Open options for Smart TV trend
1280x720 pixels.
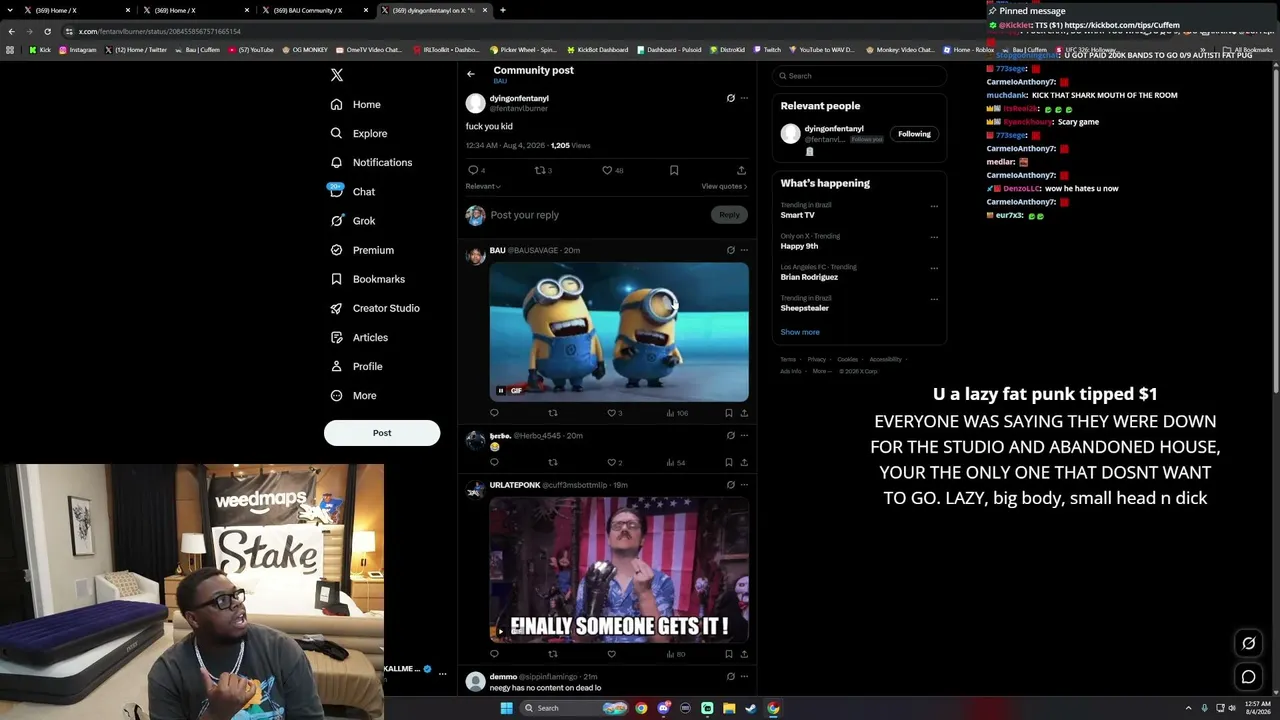point(934,206)
